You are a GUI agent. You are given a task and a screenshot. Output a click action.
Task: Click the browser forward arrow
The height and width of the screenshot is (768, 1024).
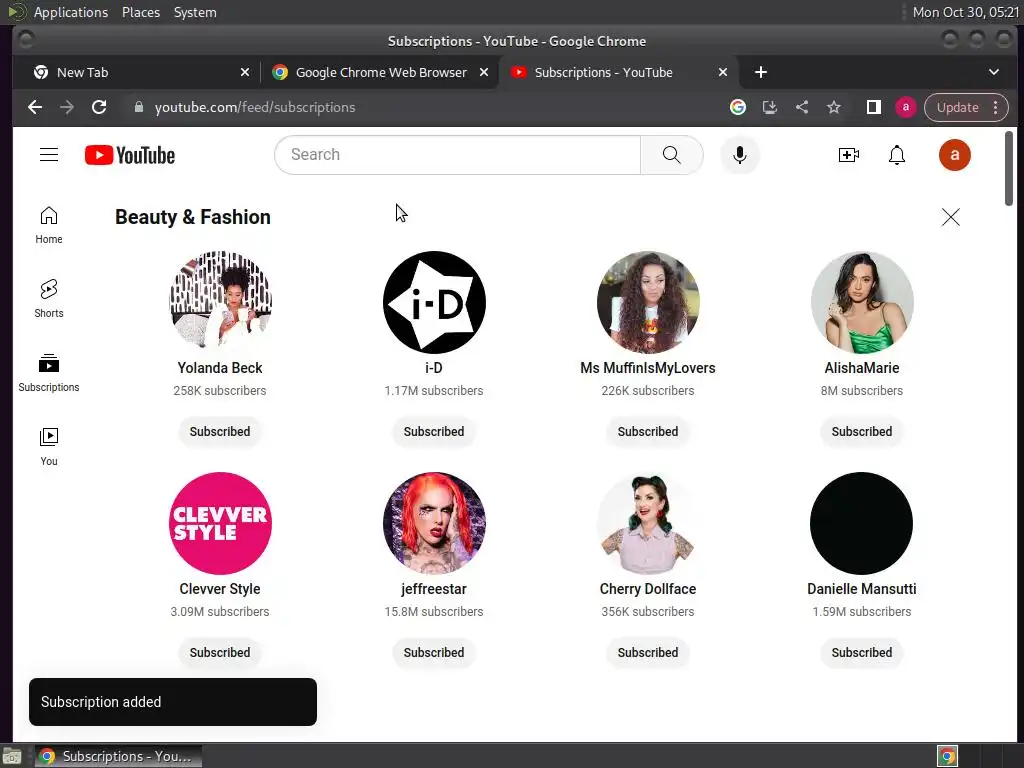tap(67, 107)
